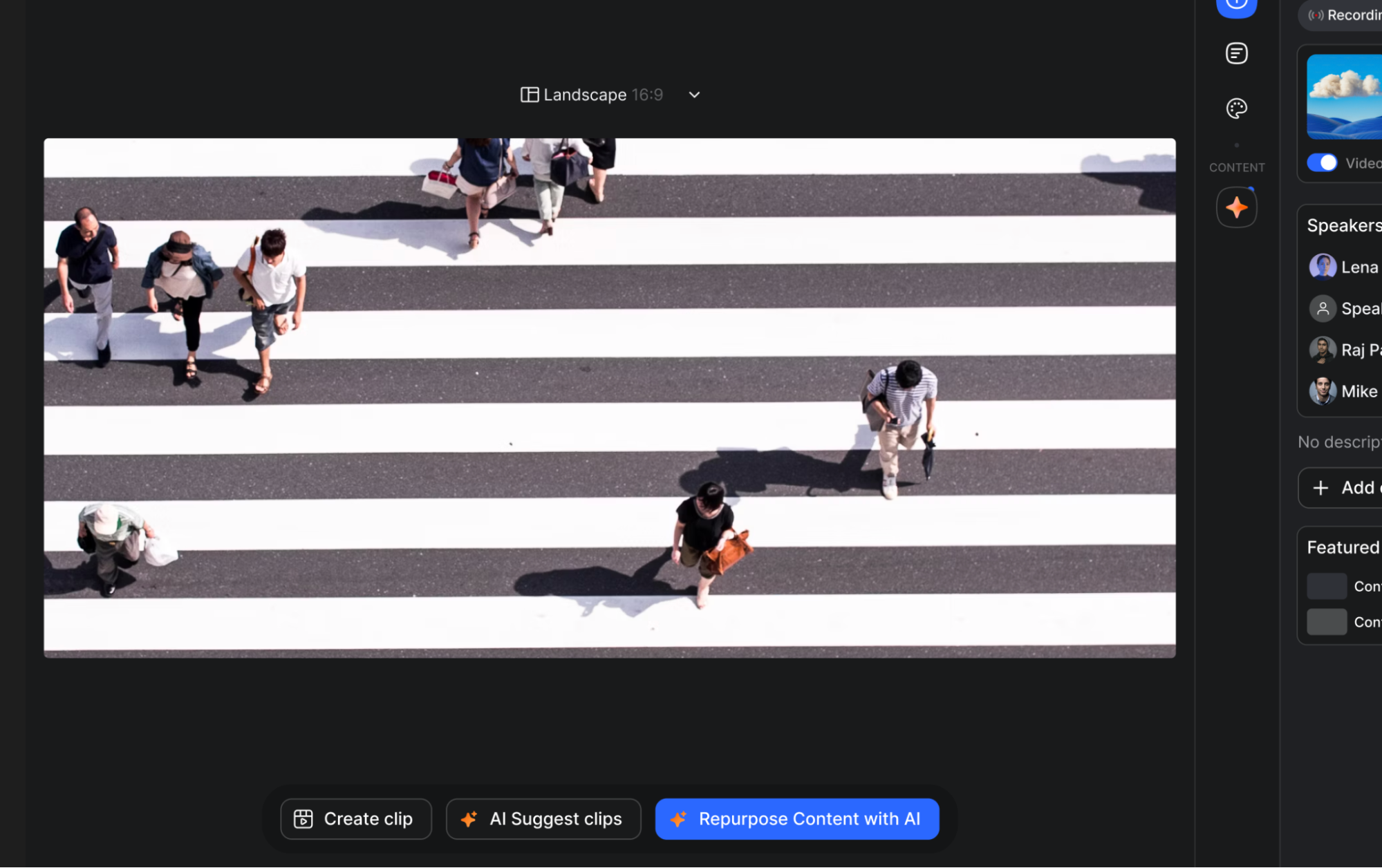
Task: Click Repurpose Content with AI
Action: coord(797,819)
